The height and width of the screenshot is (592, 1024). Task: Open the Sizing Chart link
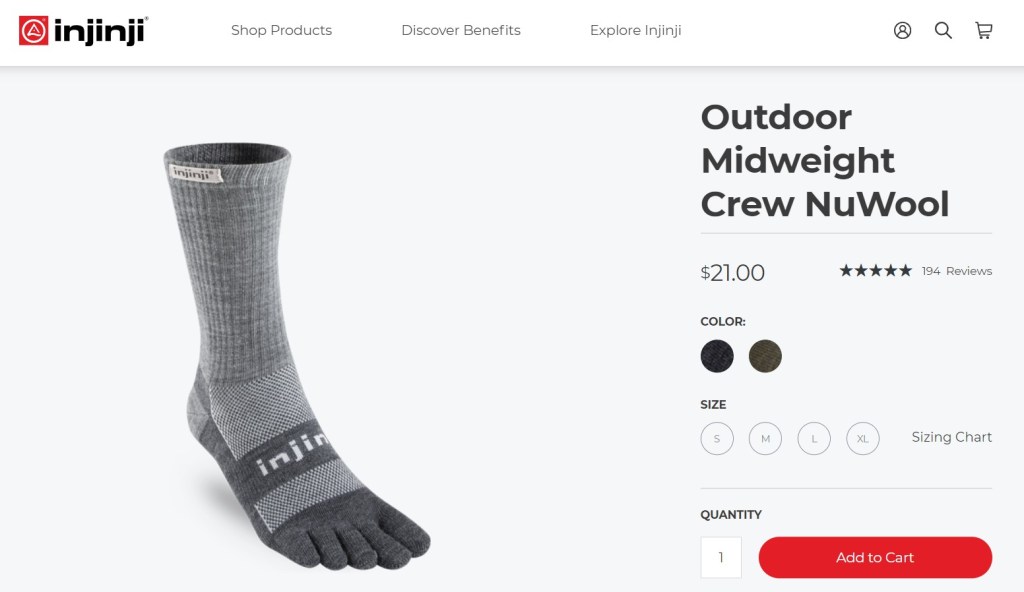click(x=952, y=437)
